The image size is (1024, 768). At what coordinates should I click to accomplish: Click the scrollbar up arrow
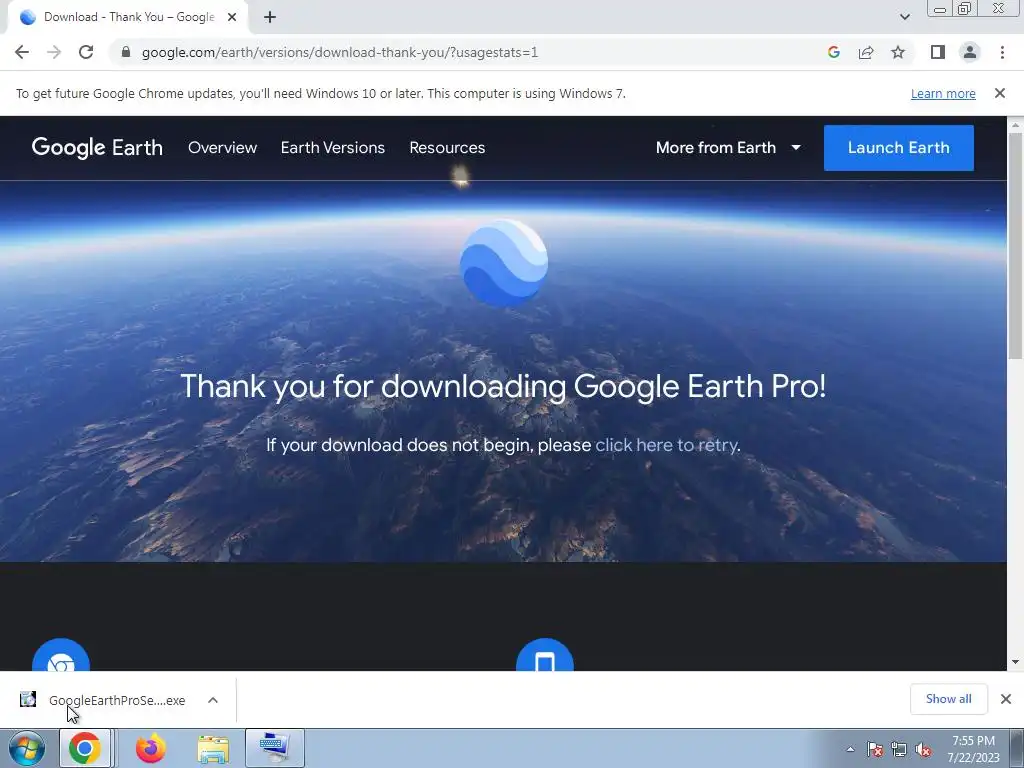1015,124
